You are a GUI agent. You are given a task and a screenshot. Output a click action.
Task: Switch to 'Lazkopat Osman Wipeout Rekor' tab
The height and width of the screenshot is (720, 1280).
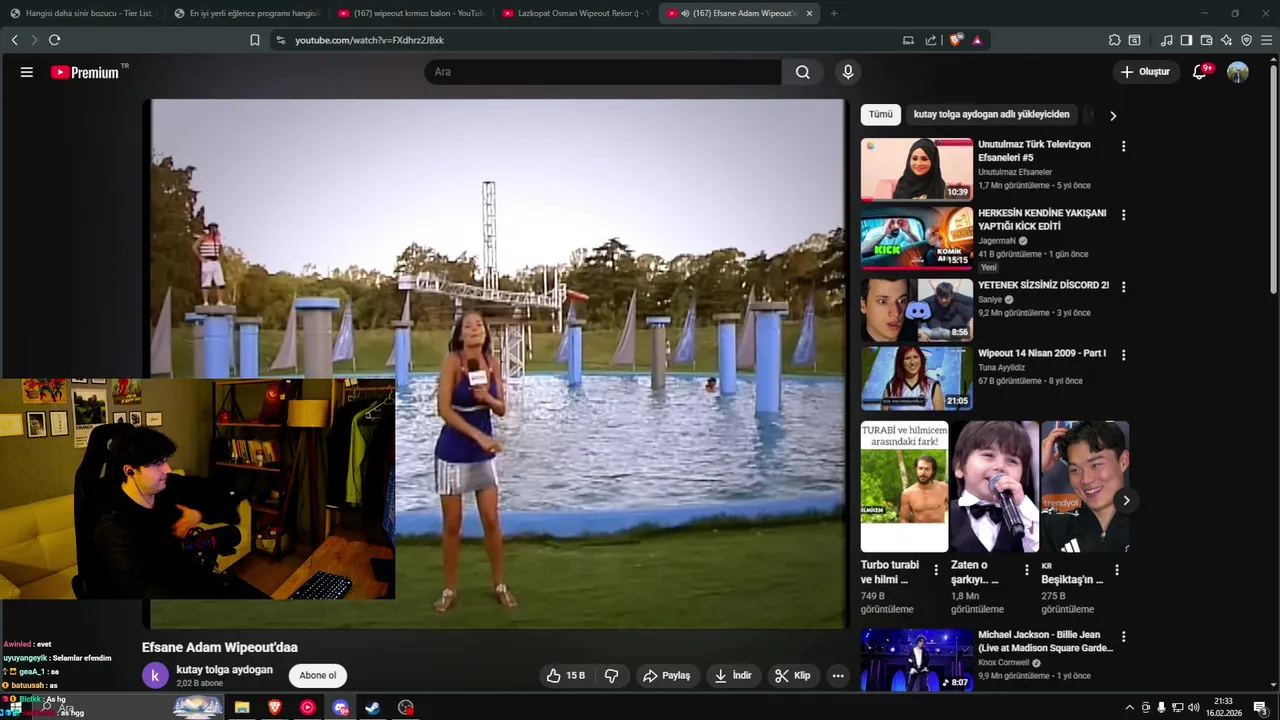(575, 13)
